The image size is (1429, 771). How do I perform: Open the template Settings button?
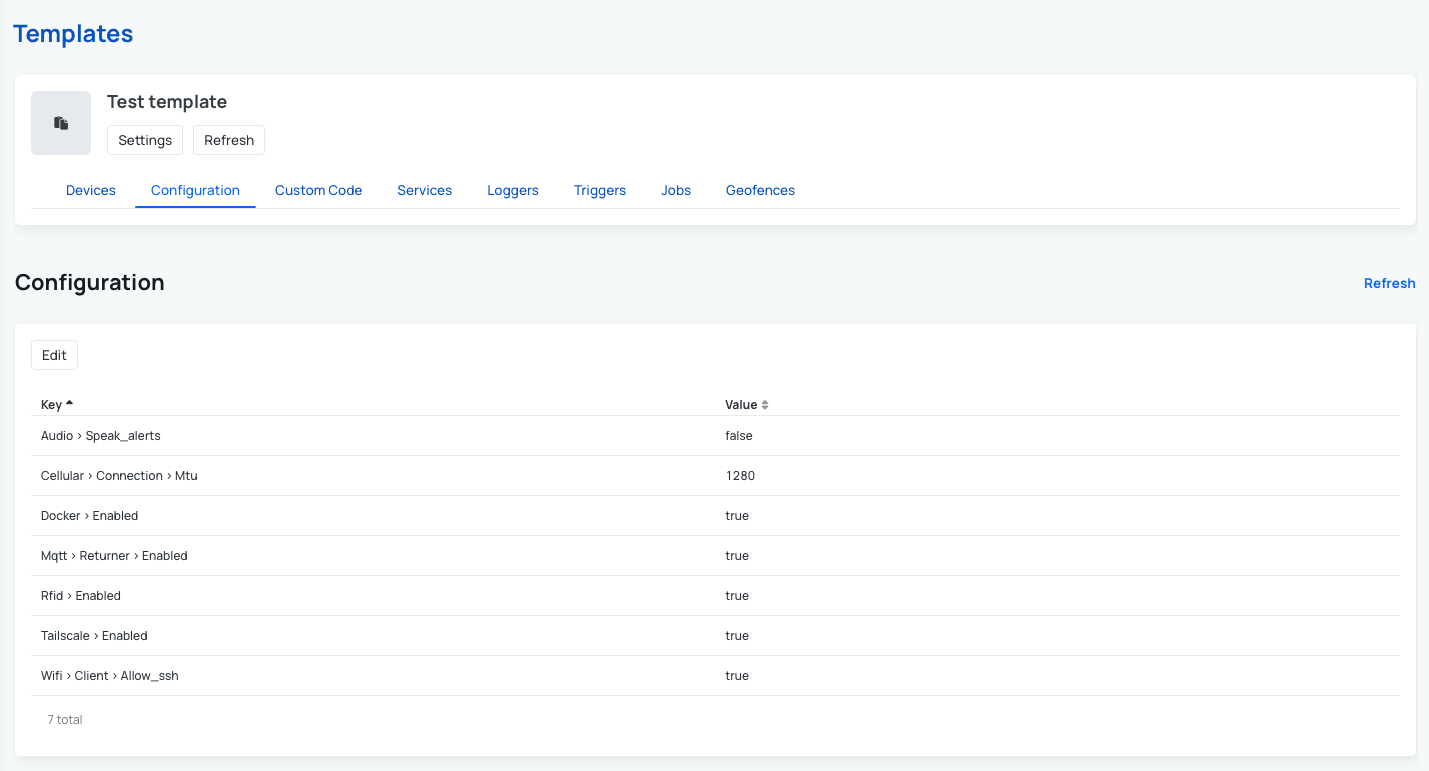click(145, 140)
